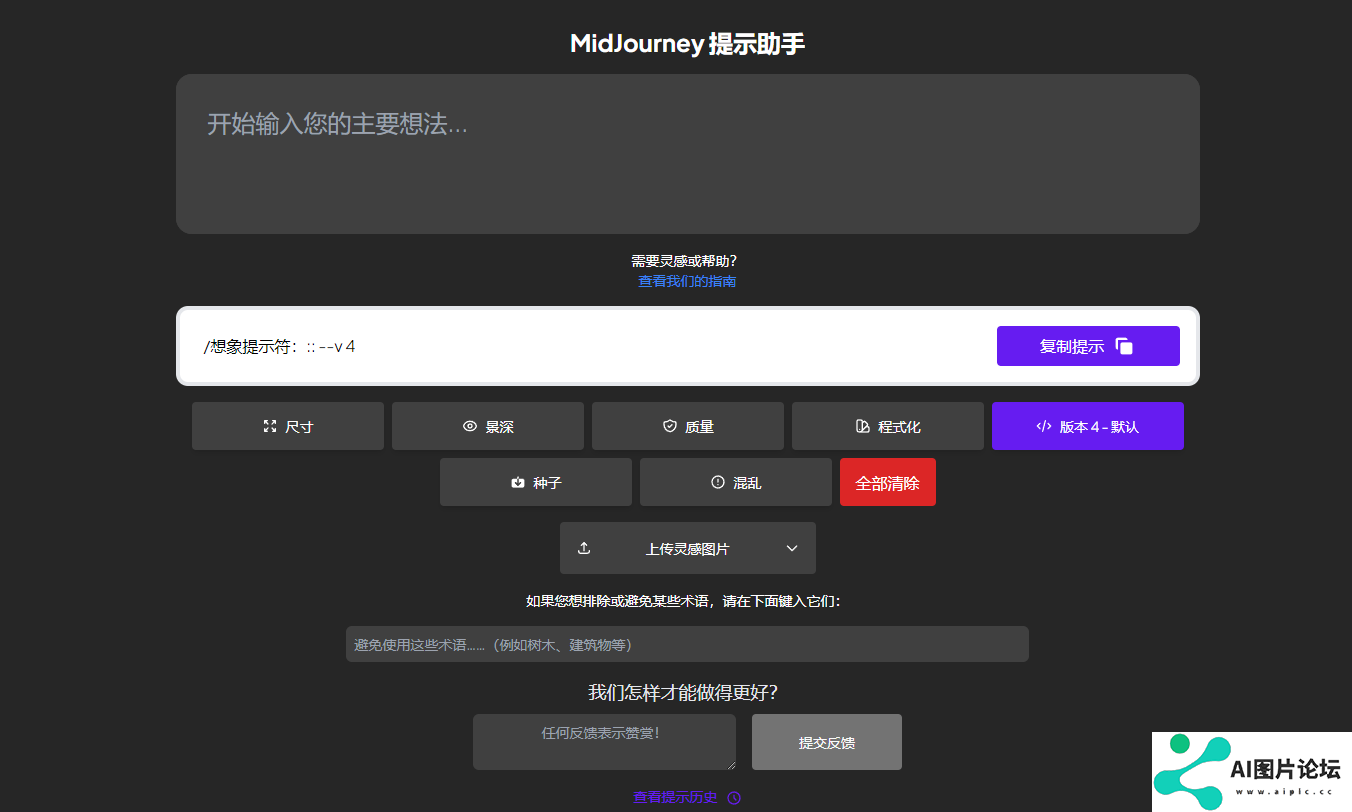Click the 需要灵感或帮助? text

(x=684, y=261)
